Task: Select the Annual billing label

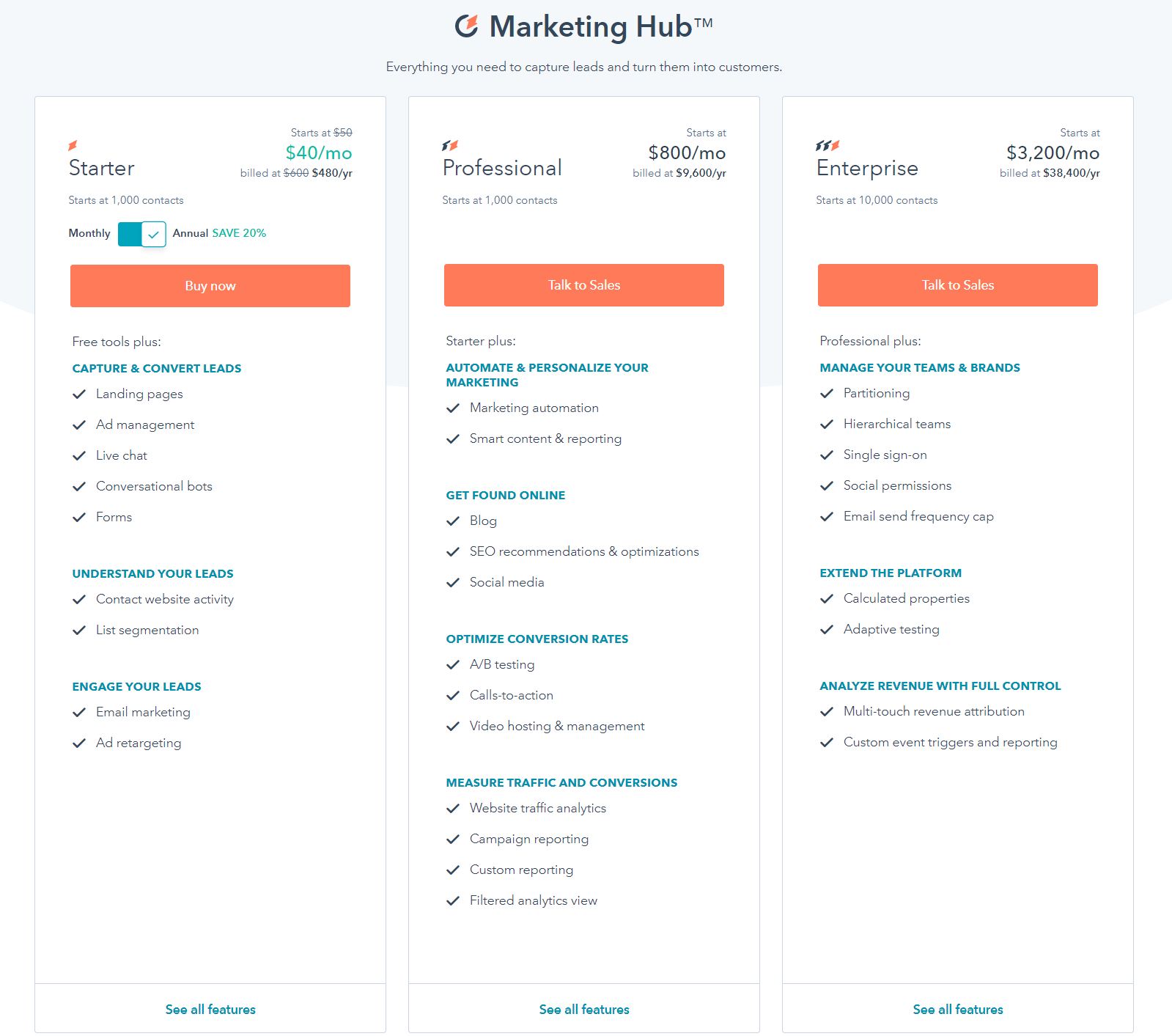Action: click(x=191, y=233)
